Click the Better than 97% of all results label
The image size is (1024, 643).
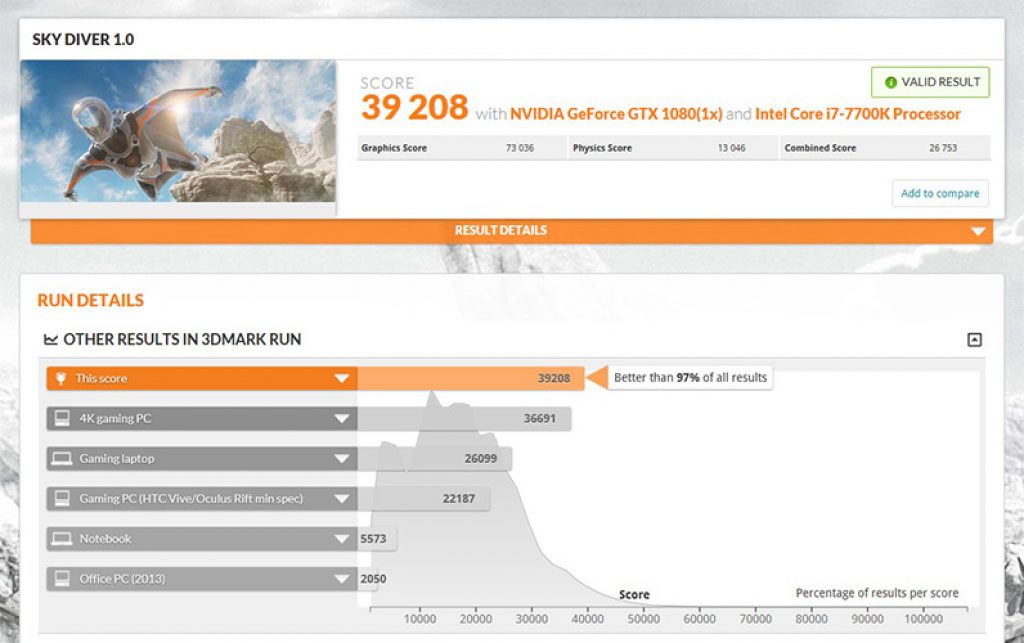coord(690,377)
